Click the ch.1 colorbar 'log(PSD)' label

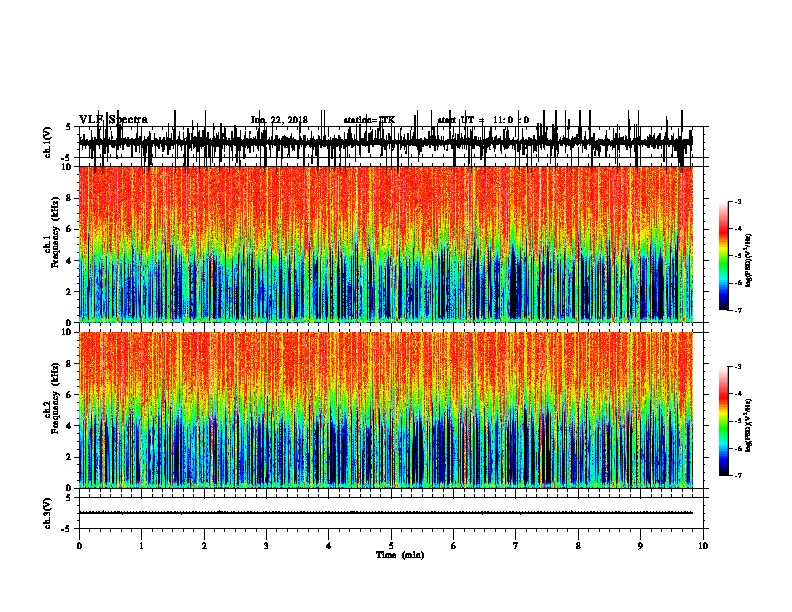749,261
